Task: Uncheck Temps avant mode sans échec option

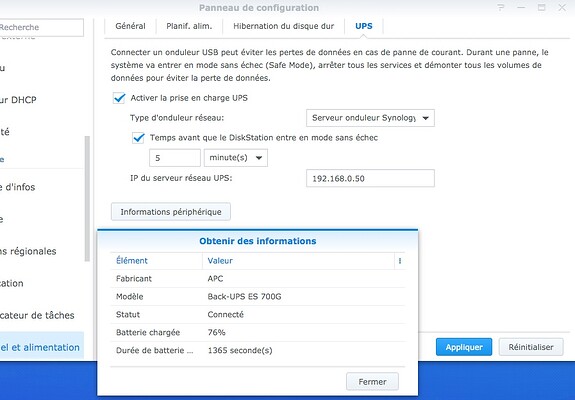Action: pyautogui.click(x=139, y=138)
